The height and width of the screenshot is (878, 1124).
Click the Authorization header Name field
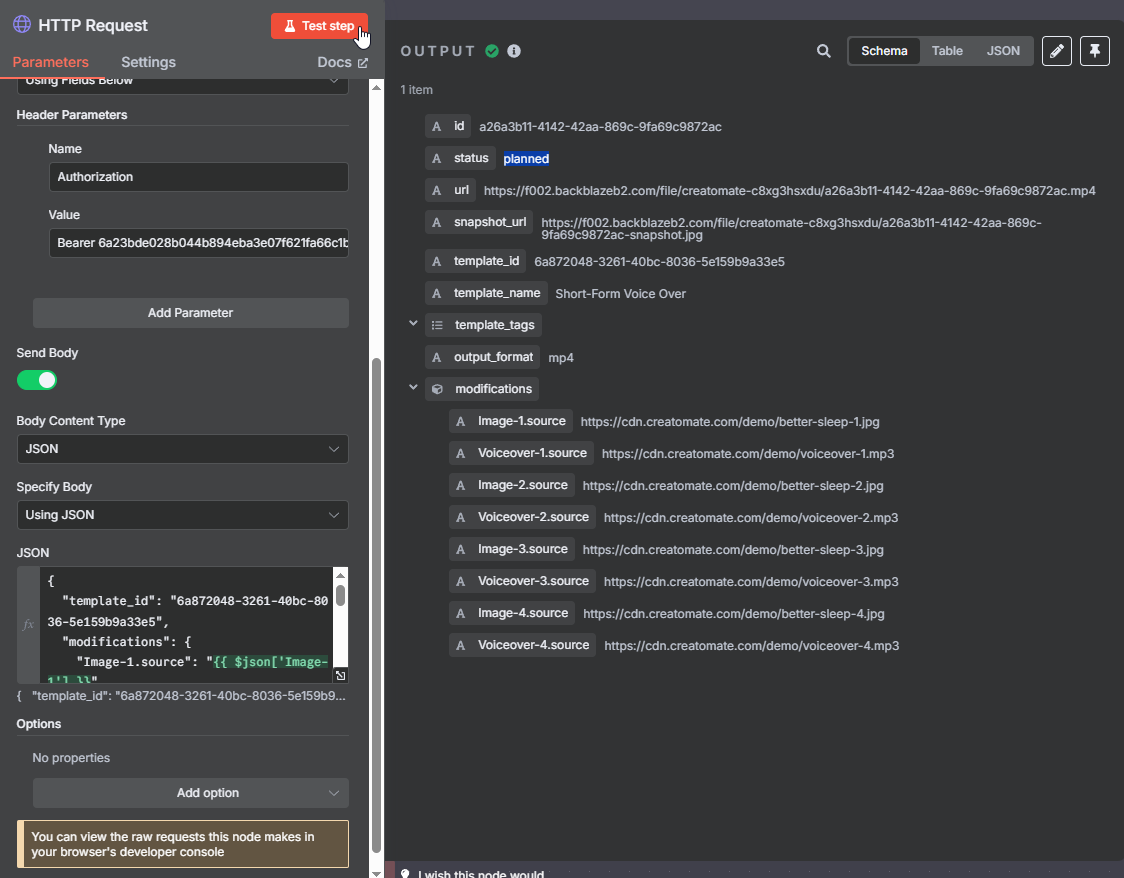(198, 177)
